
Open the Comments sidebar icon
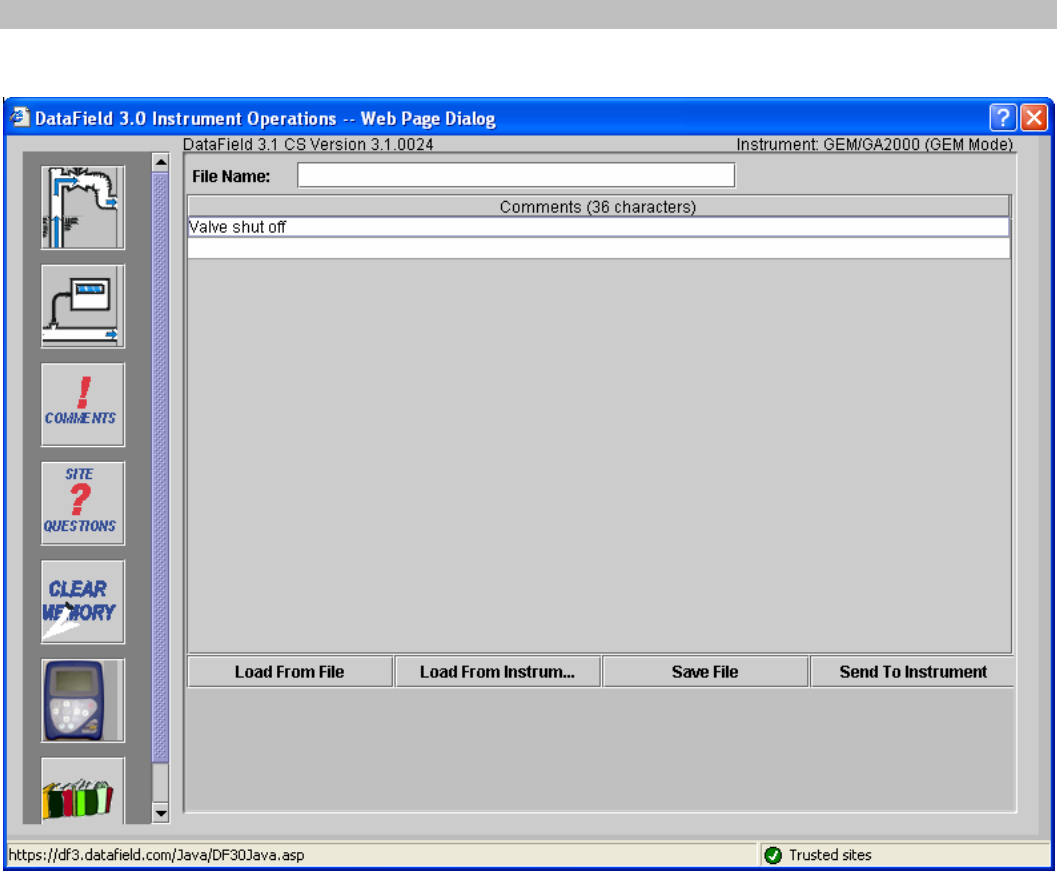82,404
